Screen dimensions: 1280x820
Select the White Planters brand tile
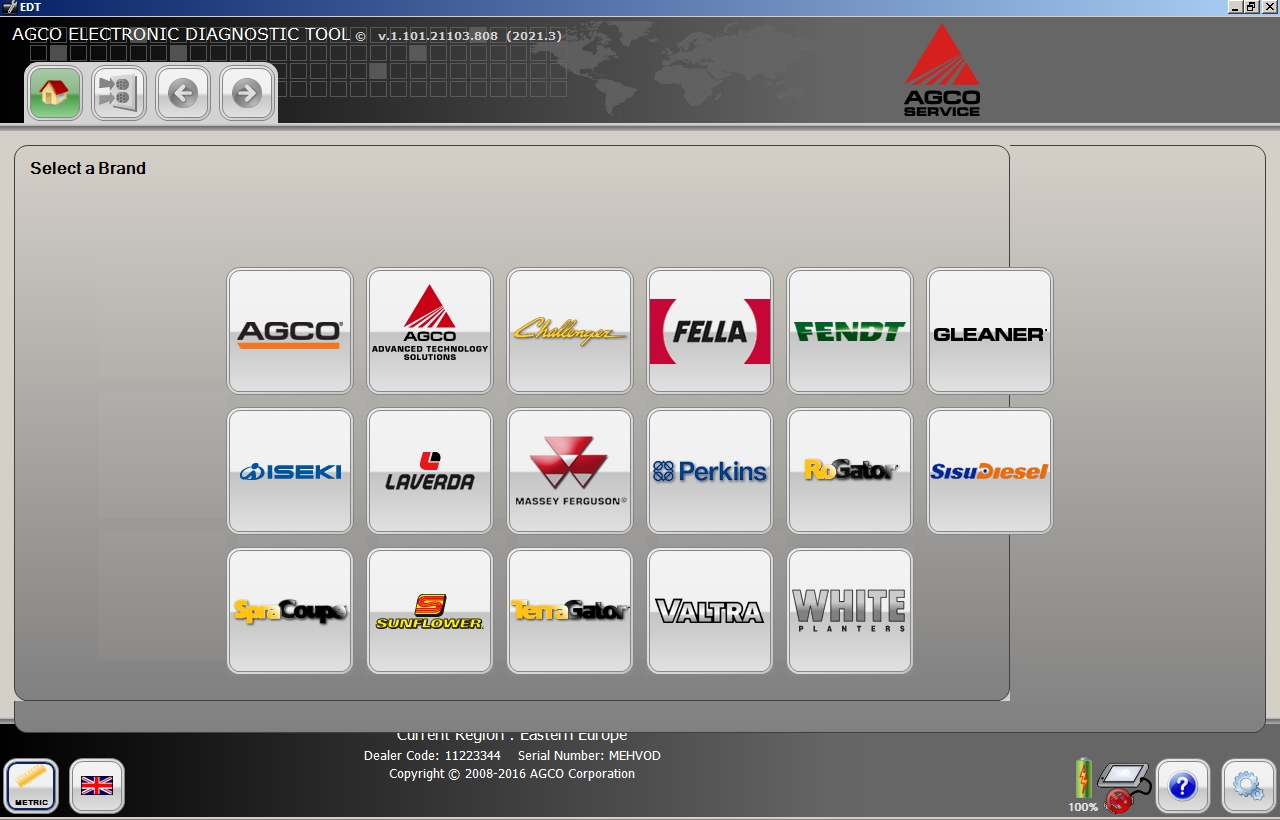coord(850,611)
